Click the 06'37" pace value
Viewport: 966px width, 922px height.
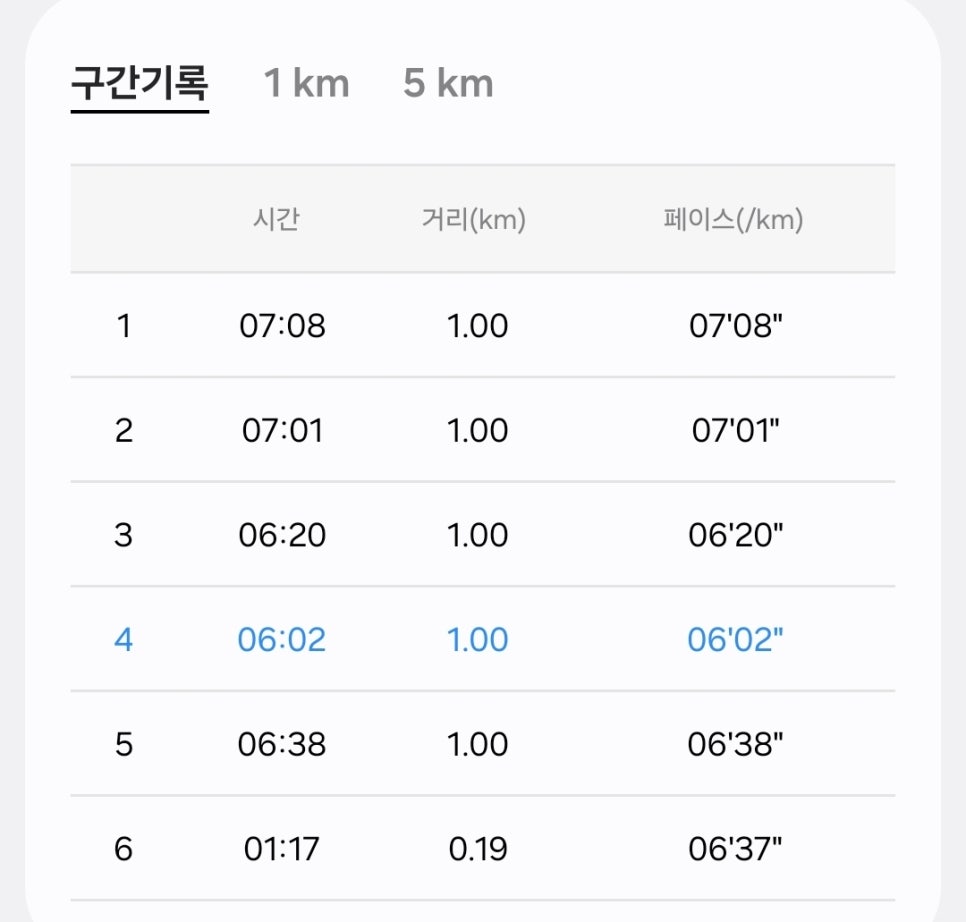(735, 849)
